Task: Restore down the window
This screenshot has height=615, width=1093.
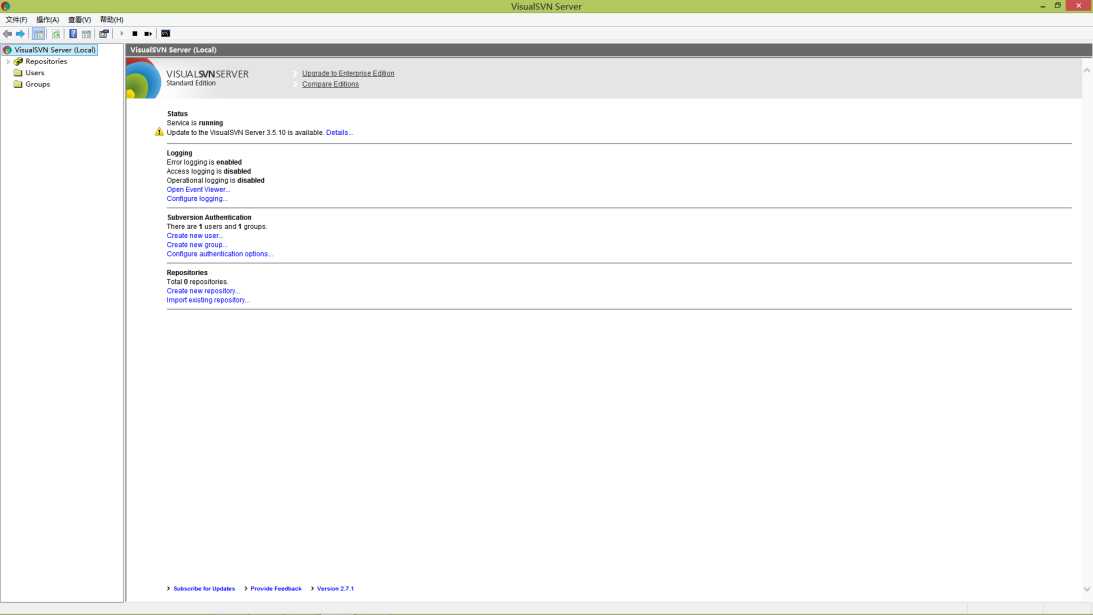Action: (1057, 6)
